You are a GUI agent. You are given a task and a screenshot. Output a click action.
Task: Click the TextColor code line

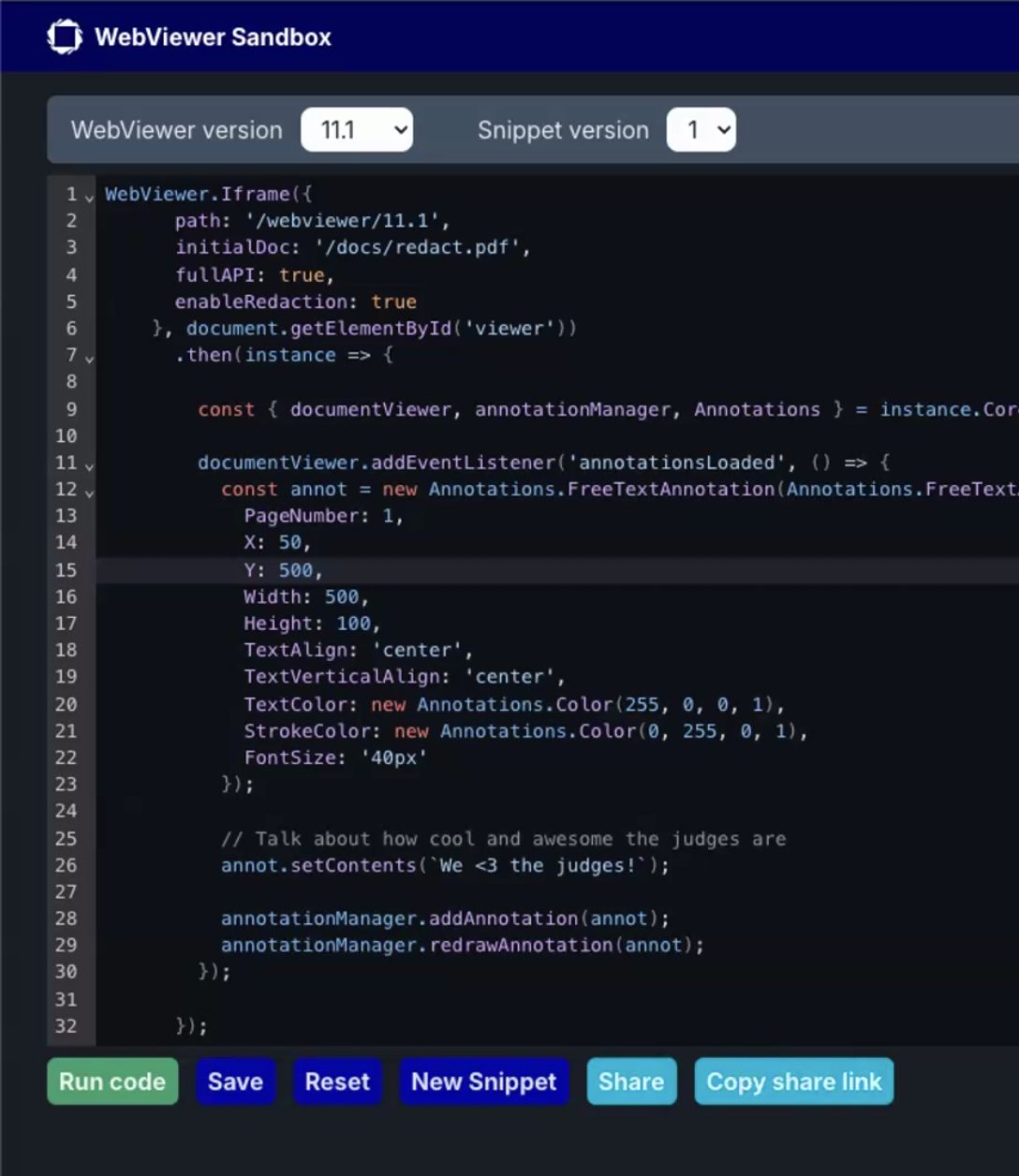point(514,704)
